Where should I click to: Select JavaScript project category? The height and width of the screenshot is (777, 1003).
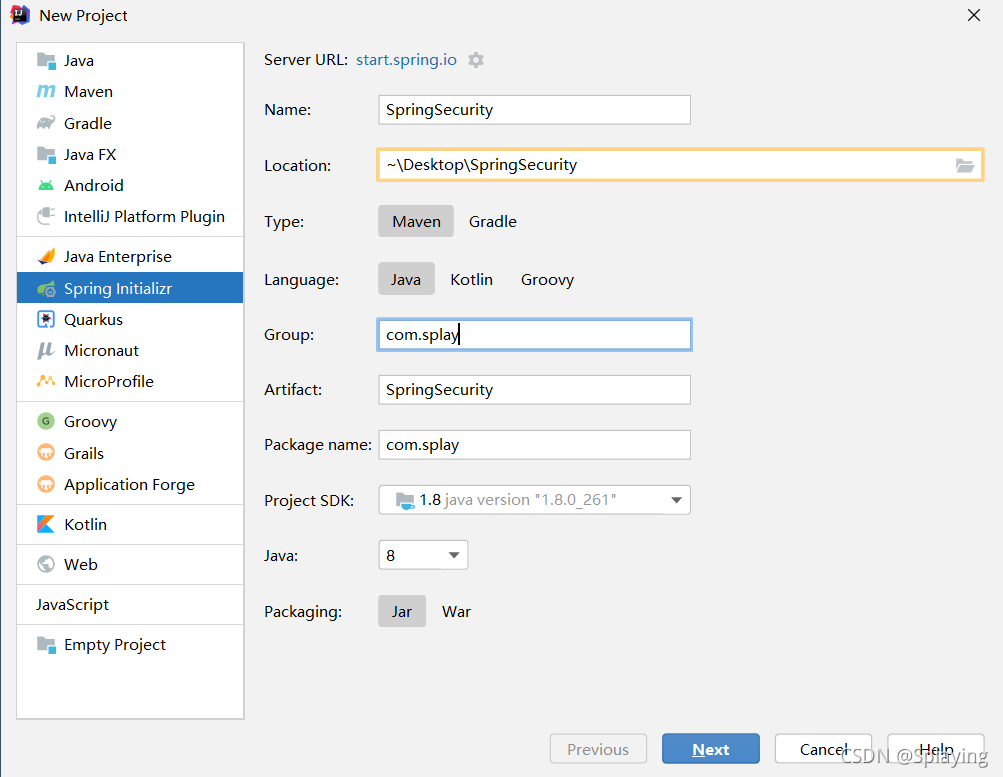130,604
